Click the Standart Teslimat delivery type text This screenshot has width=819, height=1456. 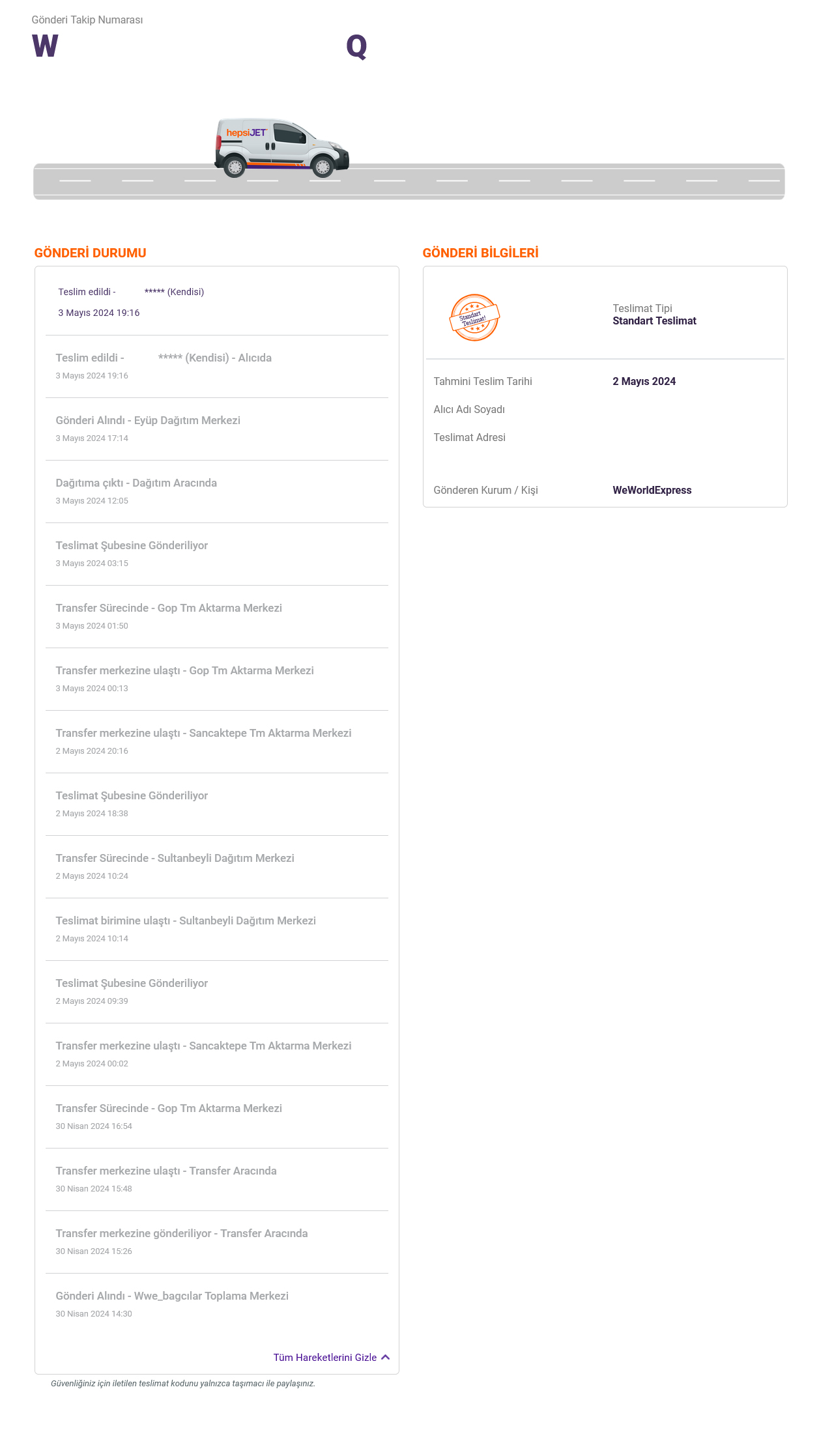654,321
